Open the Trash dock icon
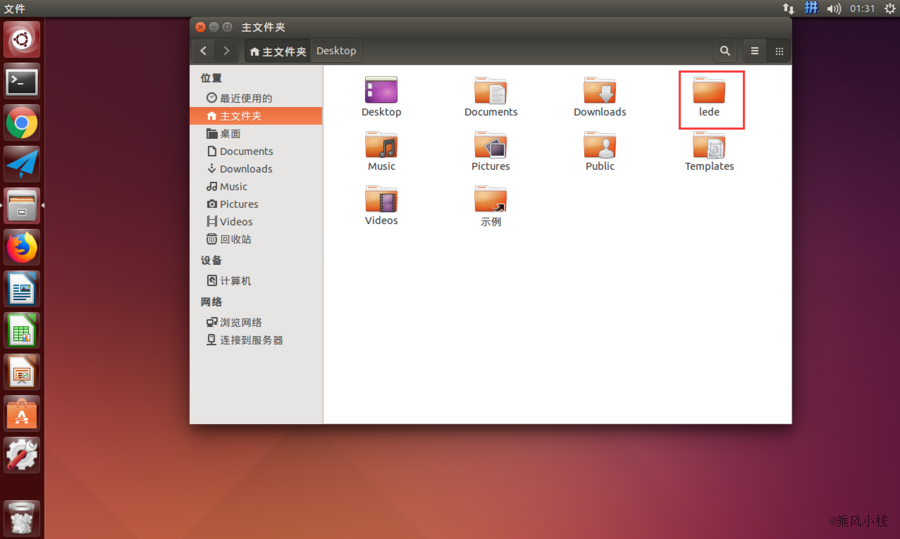The height and width of the screenshot is (539, 900). pyautogui.click(x=22, y=518)
